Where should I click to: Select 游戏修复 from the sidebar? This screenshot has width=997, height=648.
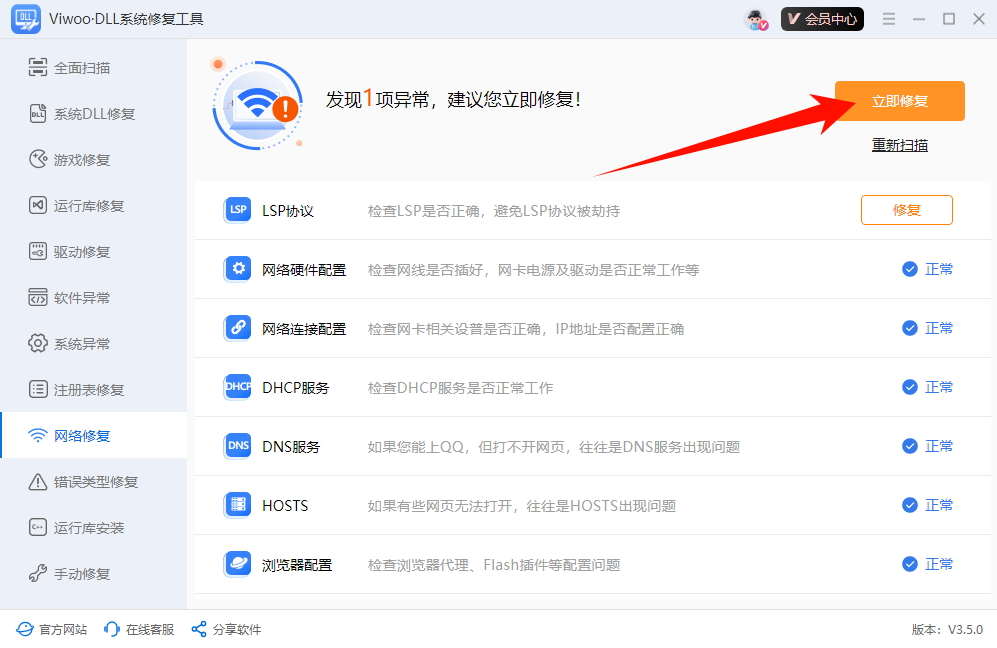click(82, 160)
